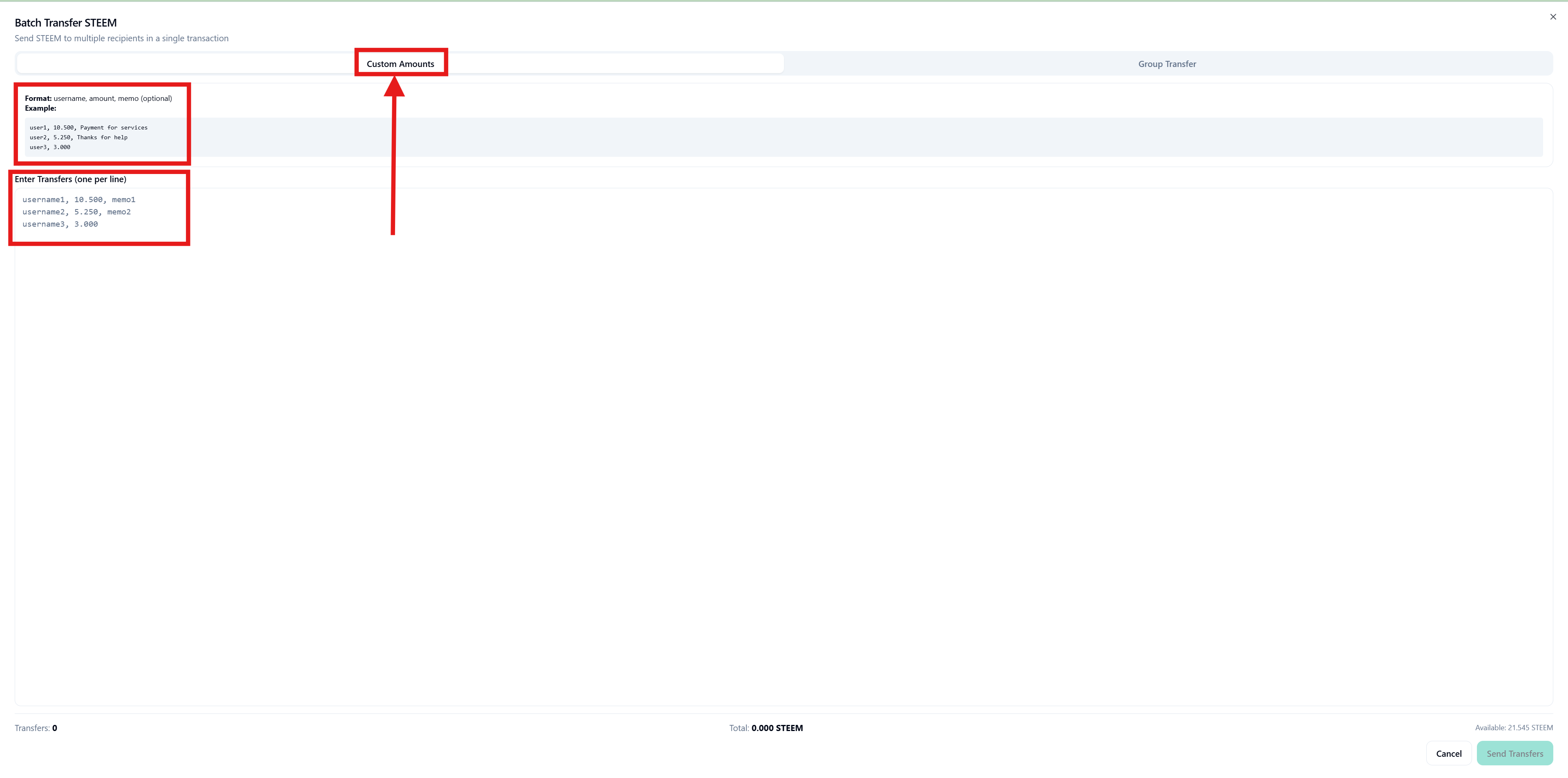This screenshot has height=778, width=1568.
Task: Click the Transfers count indicator
Action: click(36, 727)
